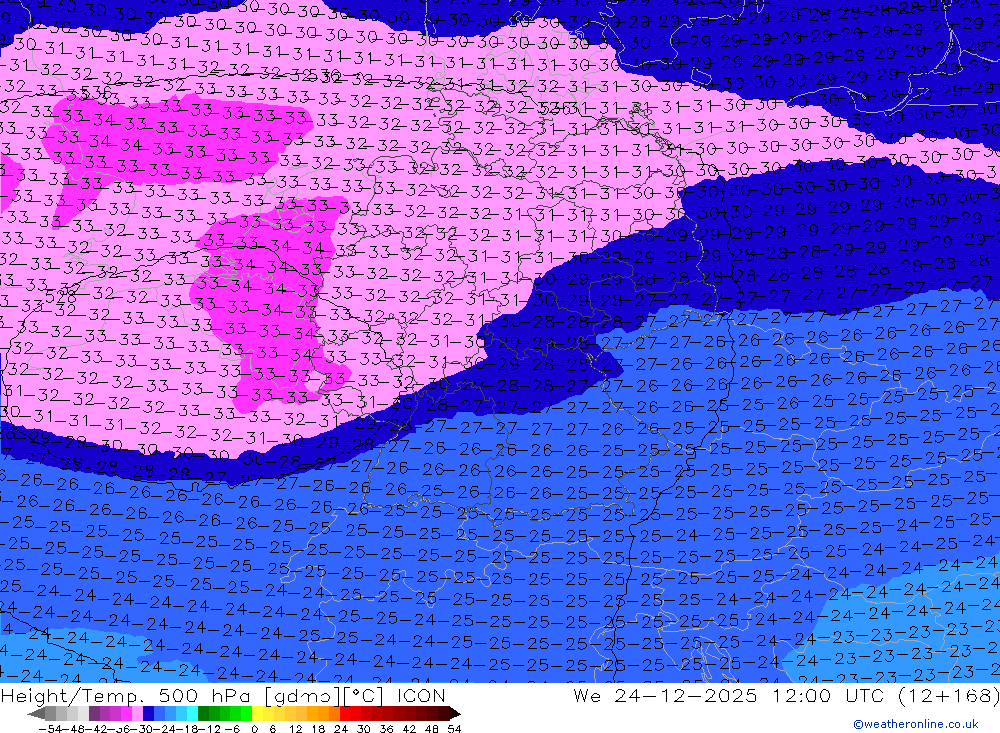Click the -54 label under the legend

(x=47, y=728)
